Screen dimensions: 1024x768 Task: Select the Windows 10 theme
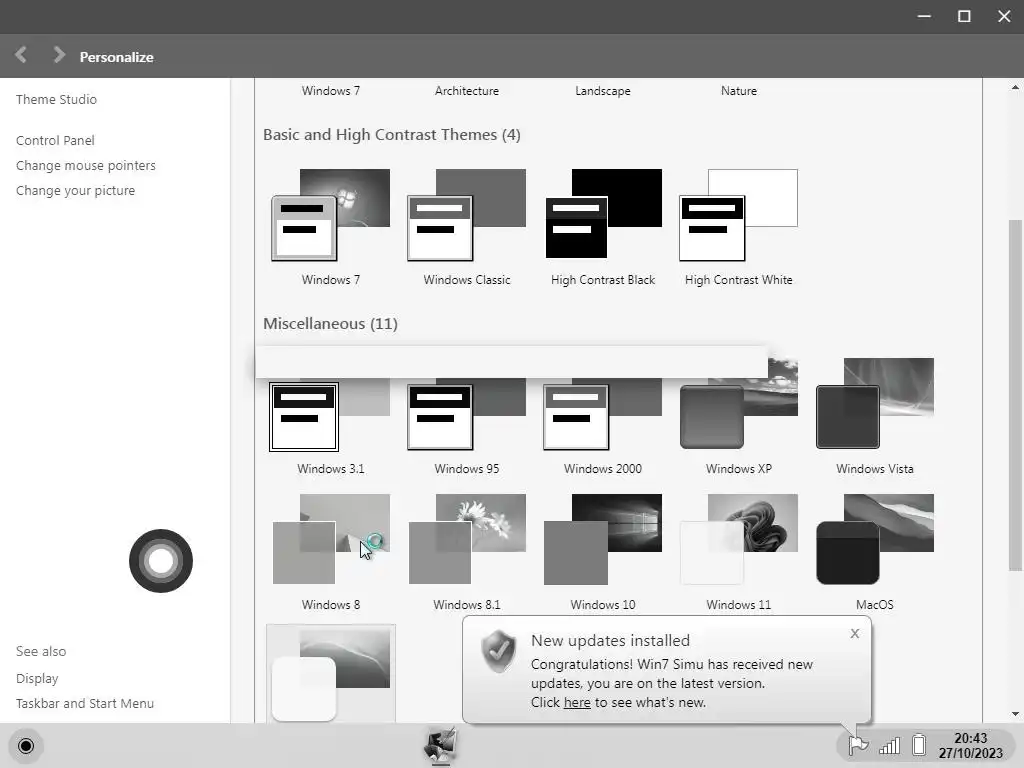[x=602, y=539]
